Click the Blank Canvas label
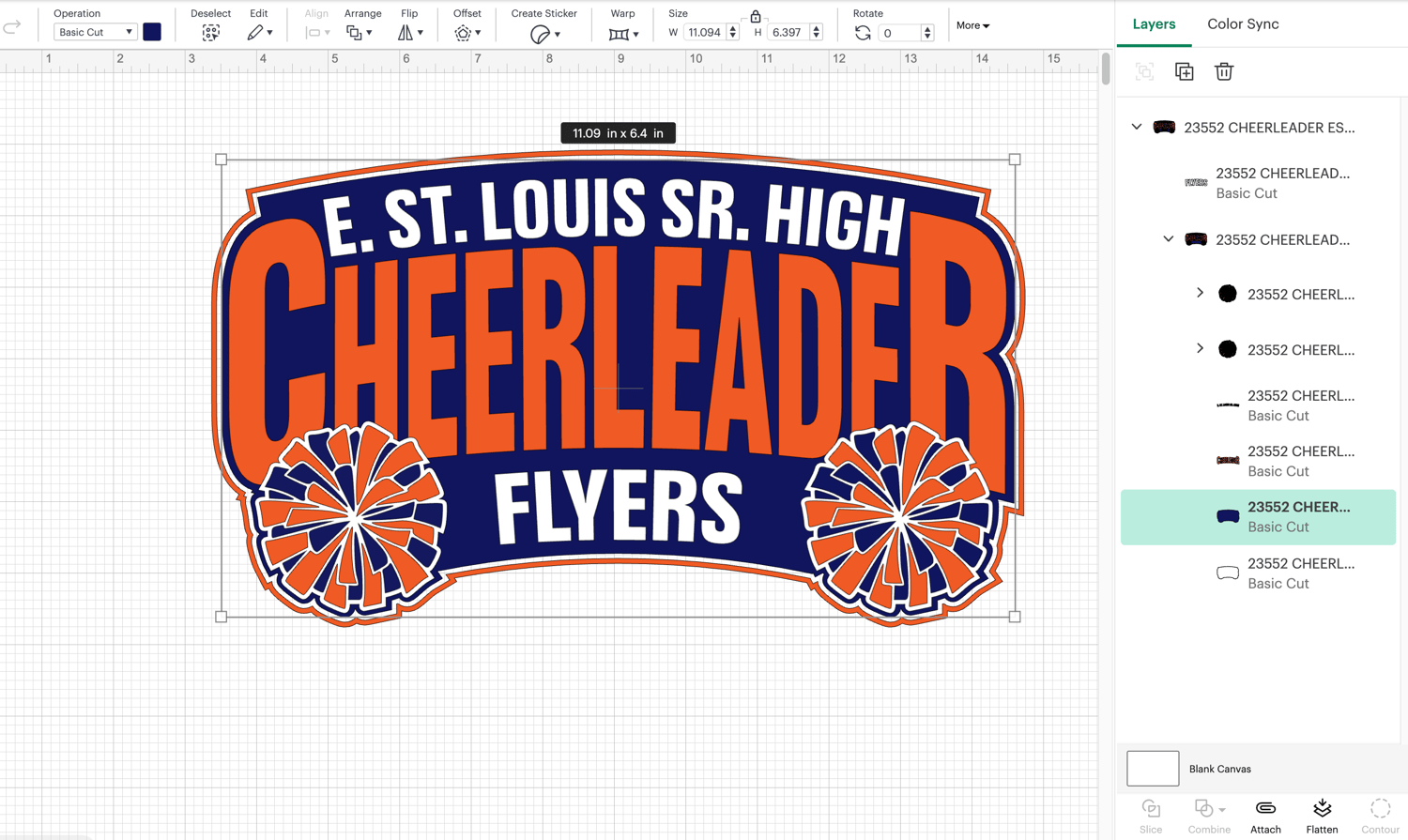 [x=1220, y=769]
